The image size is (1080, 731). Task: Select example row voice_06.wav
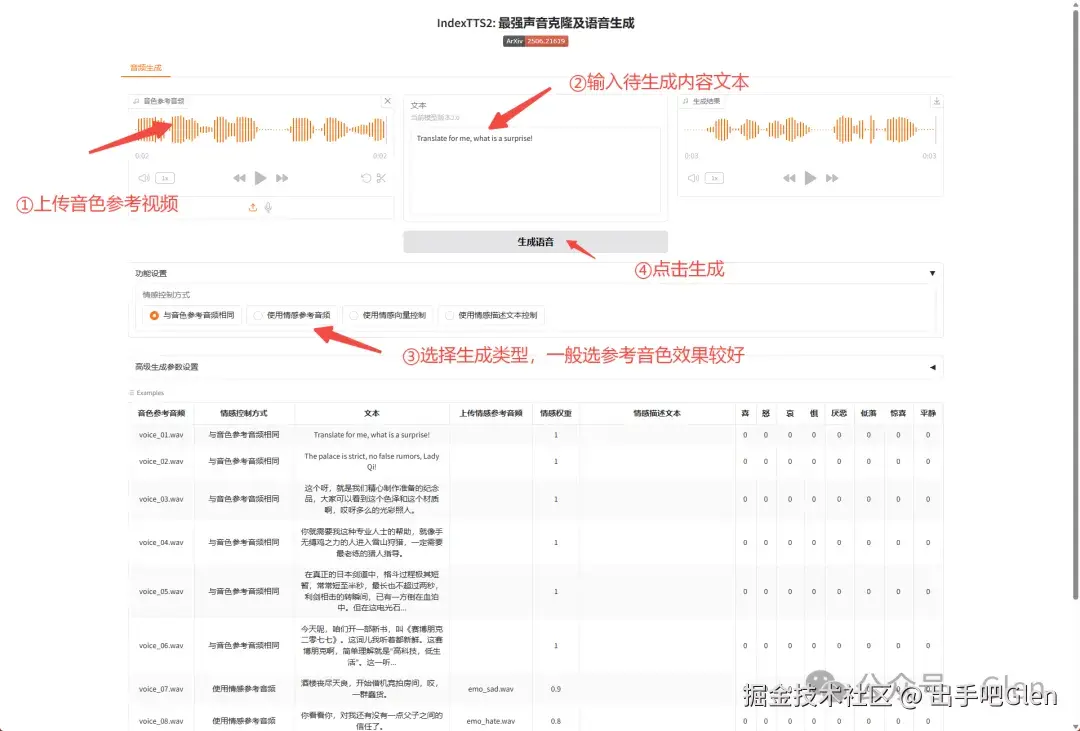pyautogui.click(x=535, y=646)
